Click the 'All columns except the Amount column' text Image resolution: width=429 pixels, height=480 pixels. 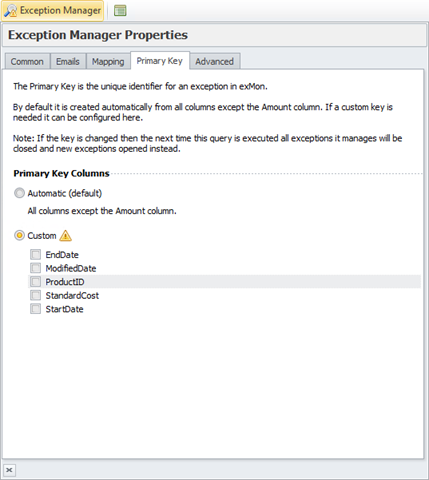pos(102,211)
